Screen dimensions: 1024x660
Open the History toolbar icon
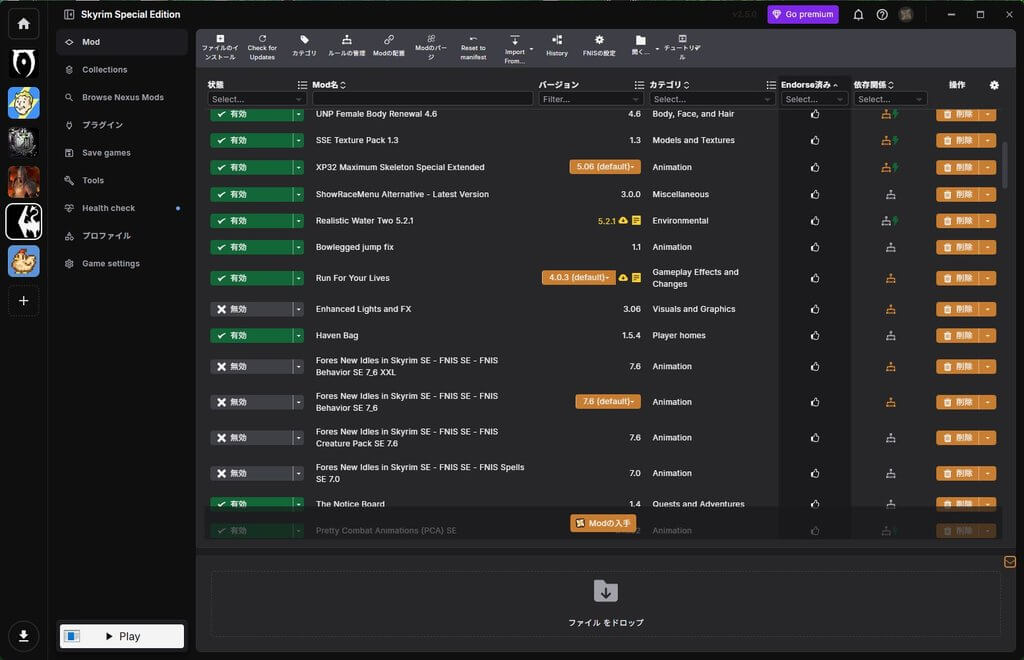pos(556,40)
